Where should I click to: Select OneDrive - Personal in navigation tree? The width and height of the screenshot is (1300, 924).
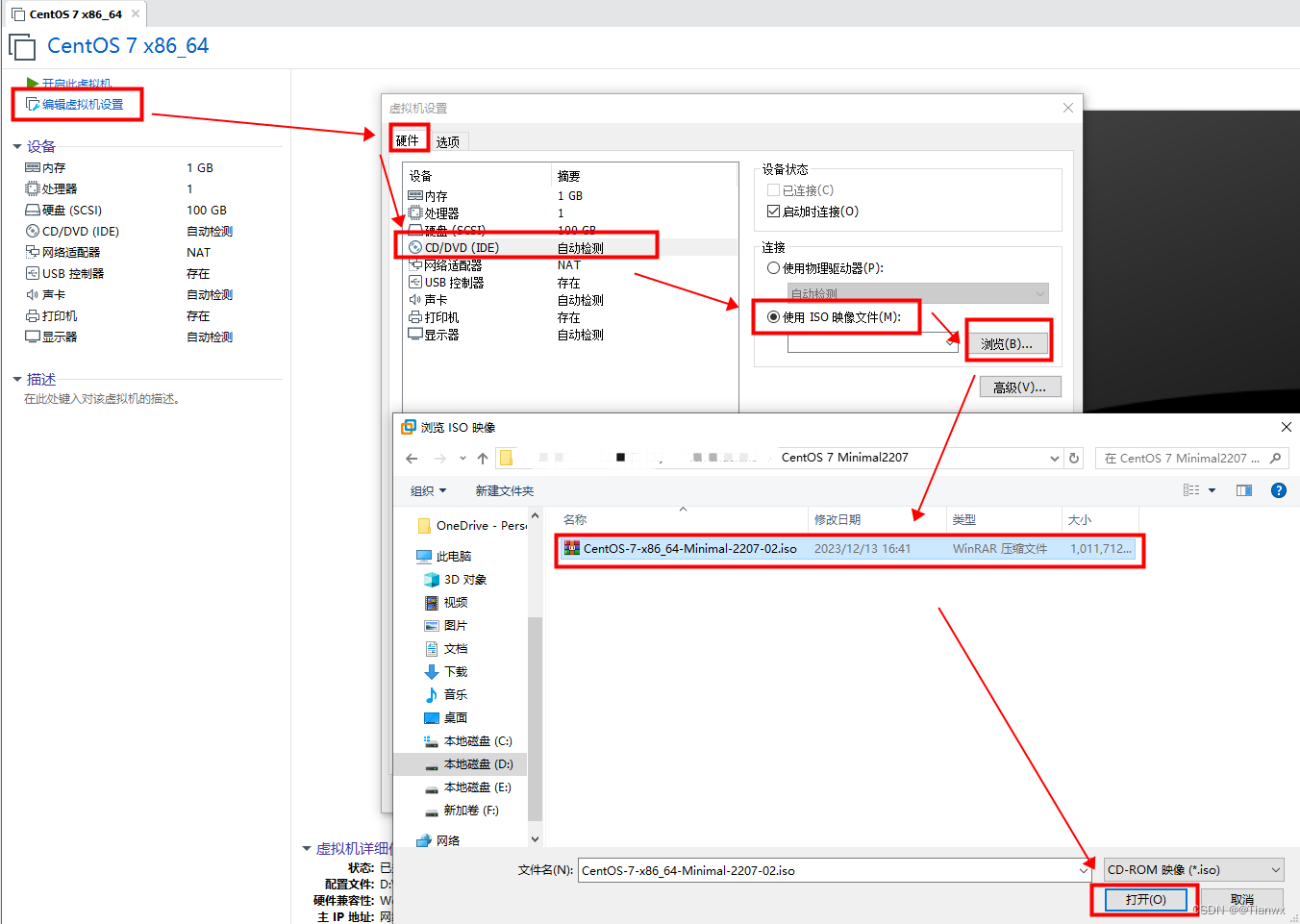[x=472, y=526]
